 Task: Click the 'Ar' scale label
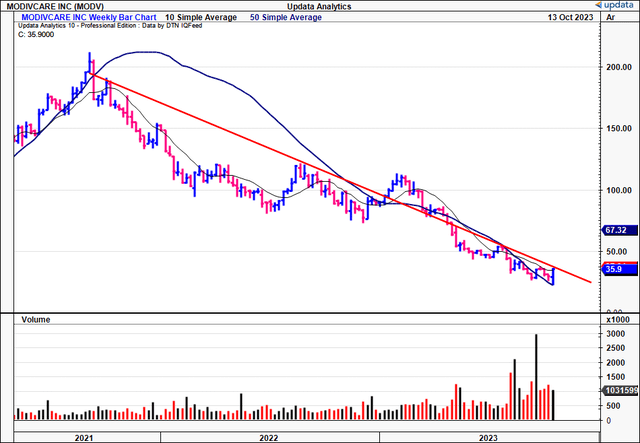point(611,17)
